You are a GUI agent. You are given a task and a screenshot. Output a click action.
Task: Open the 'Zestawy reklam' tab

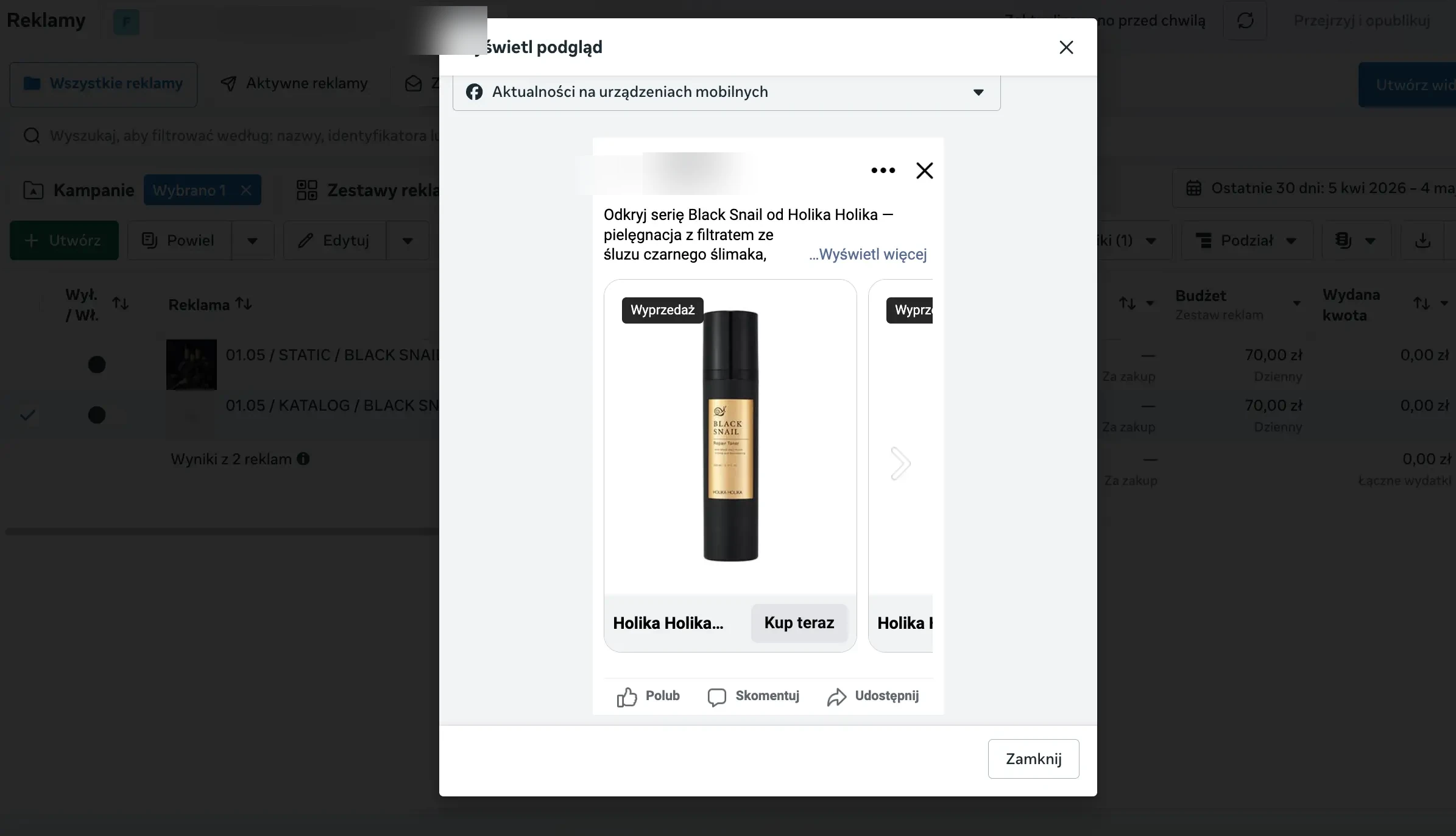pyautogui.click(x=368, y=190)
